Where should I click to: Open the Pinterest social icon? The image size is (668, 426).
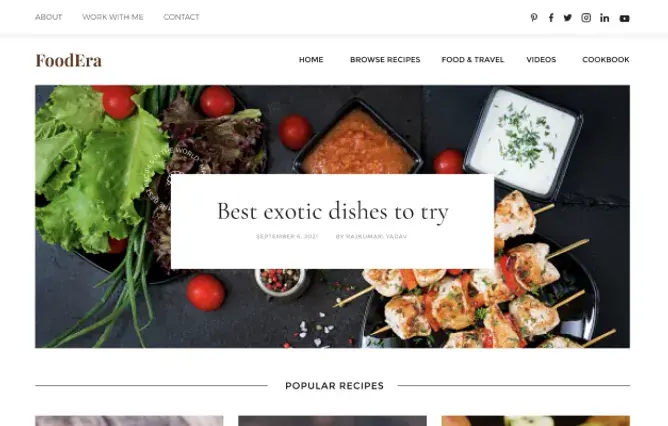click(534, 17)
